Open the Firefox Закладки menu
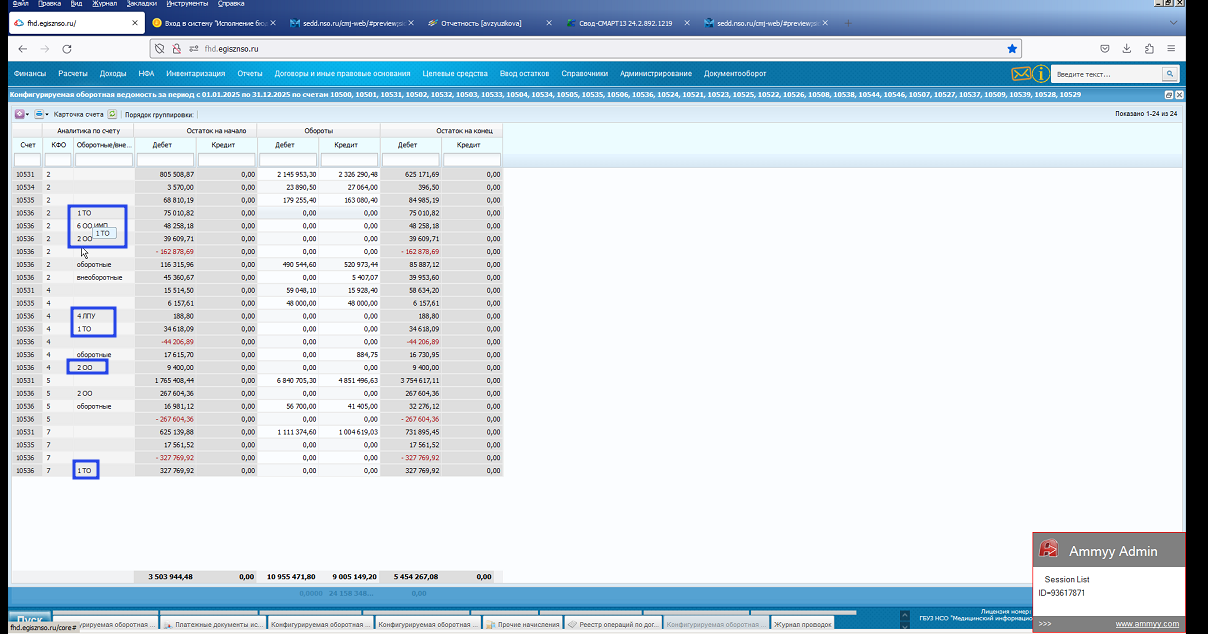This screenshot has height=634, width=1208. [142, 4]
